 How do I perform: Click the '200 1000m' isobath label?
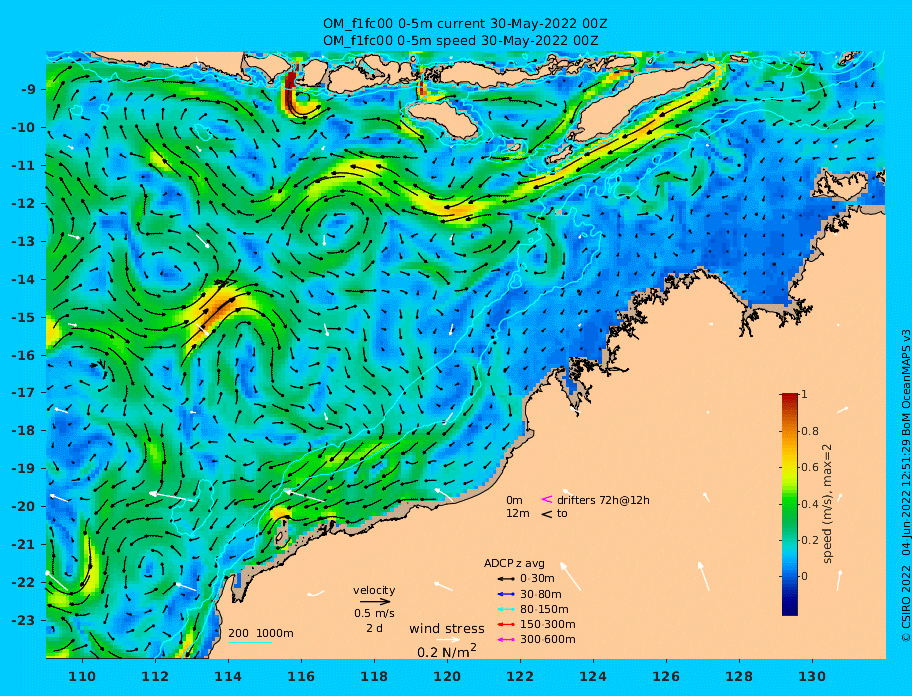click(x=261, y=633)
